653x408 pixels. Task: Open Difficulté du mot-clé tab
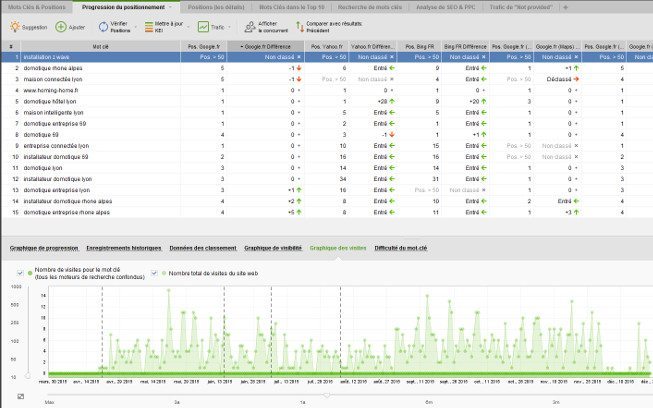click(x=401, y=248)
